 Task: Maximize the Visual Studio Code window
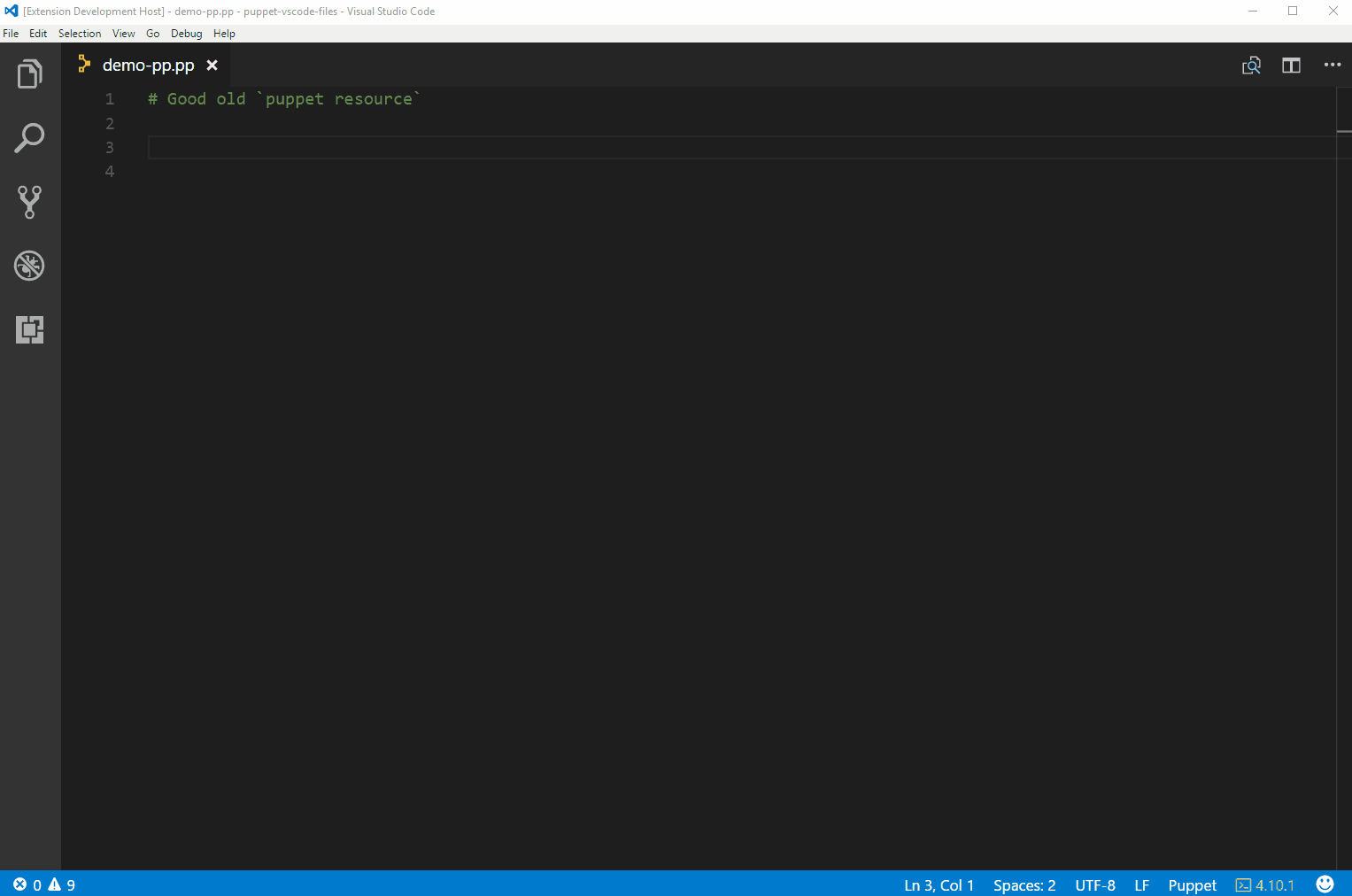(1293, 12)
